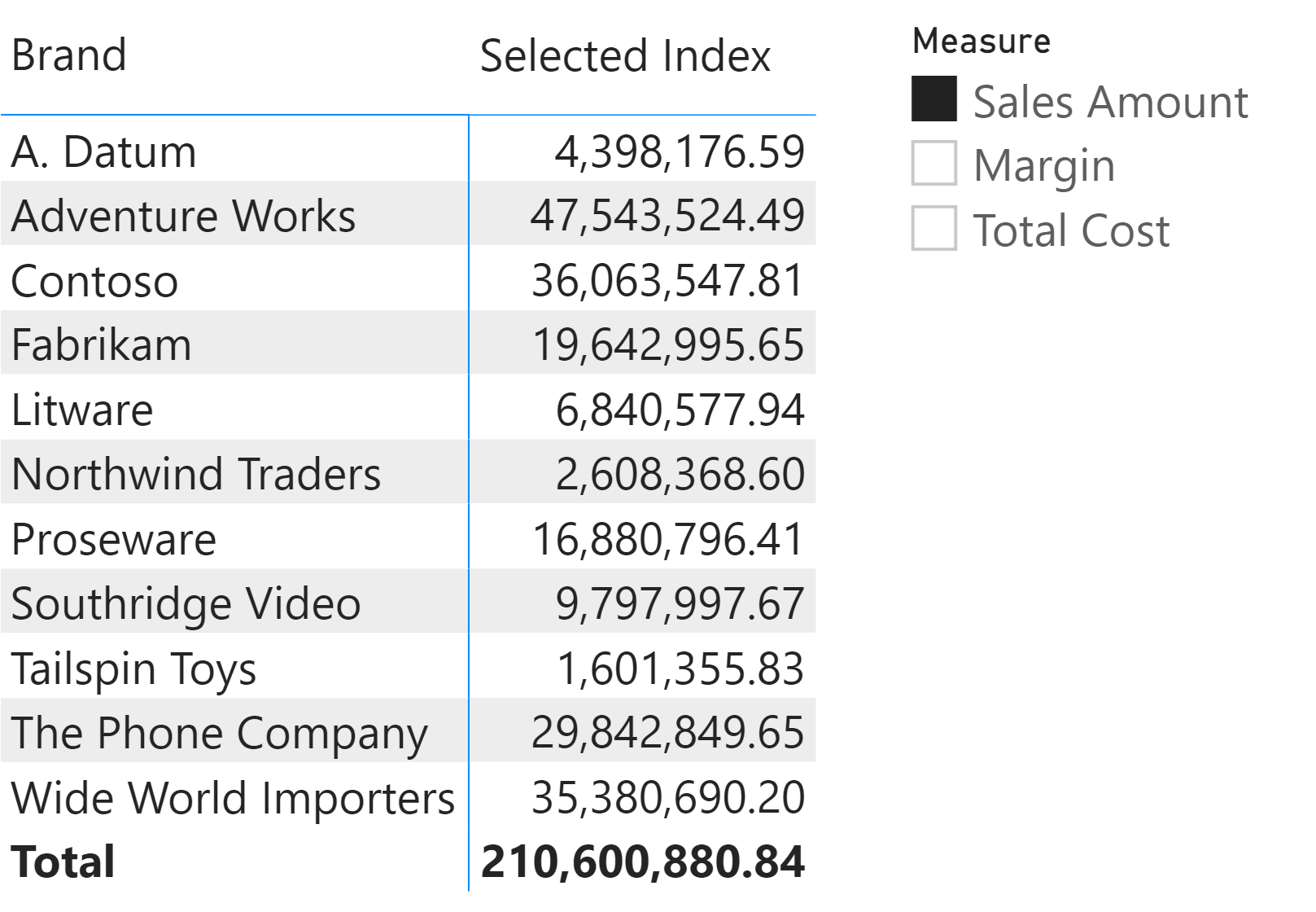Click the Proseware value 16,880,796.41

click(x=668, y=539)
